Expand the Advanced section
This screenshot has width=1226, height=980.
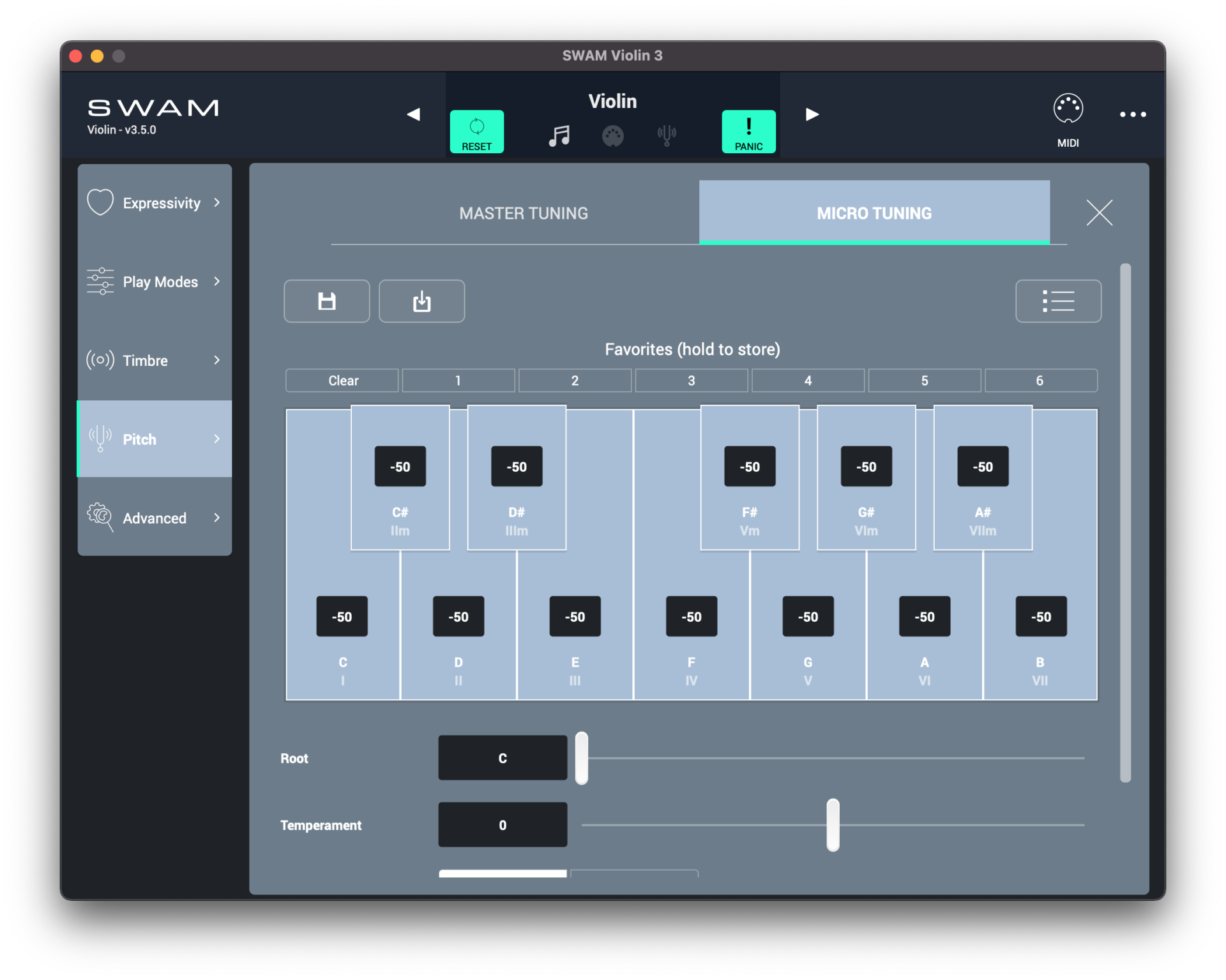tap(155, 518)
